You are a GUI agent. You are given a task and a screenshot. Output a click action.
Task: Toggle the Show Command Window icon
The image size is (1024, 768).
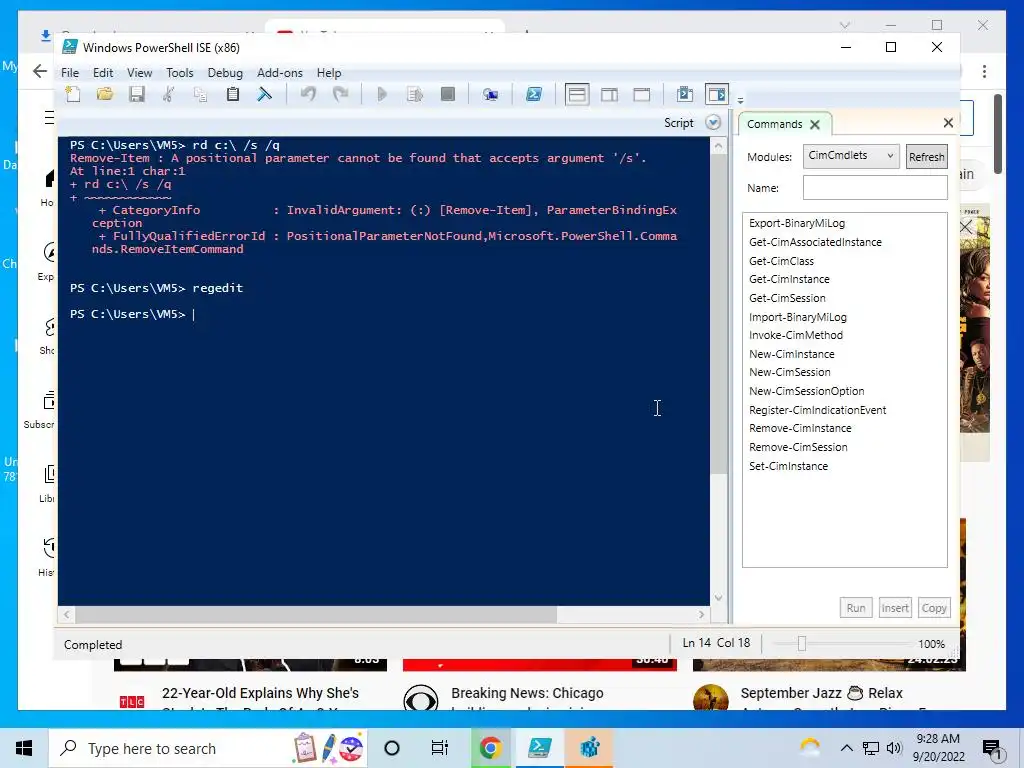tap(684, 94)
